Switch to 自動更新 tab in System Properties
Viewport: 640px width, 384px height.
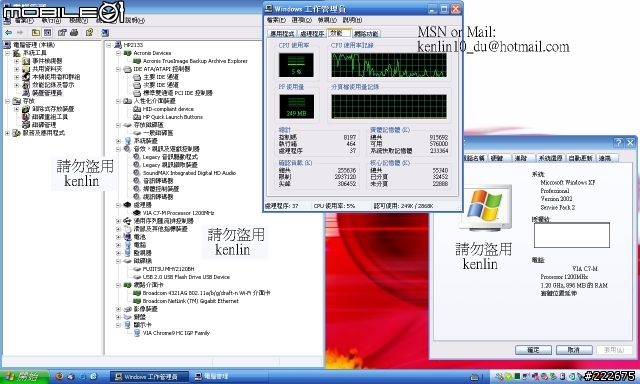(x=581, y=158)
